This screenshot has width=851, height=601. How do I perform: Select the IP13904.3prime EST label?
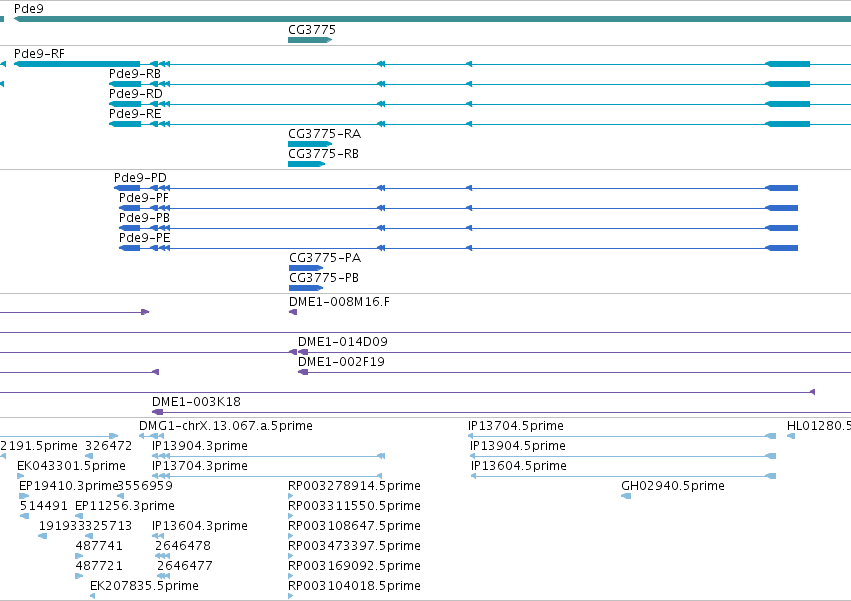click(200, 446)
